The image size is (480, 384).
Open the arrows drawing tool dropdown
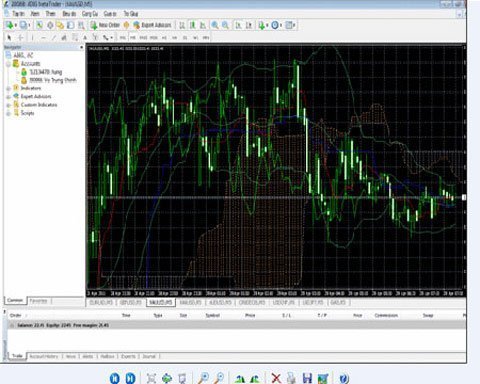coord(108,38)
